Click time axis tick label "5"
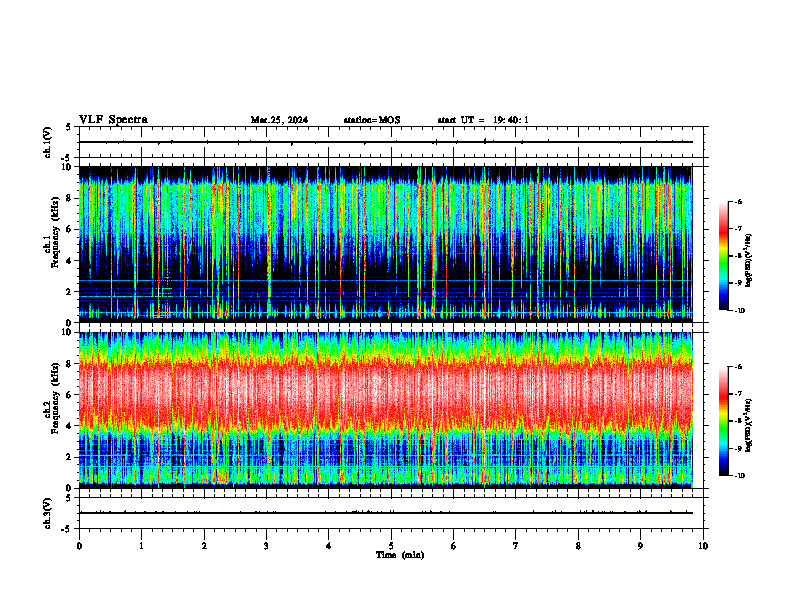The width and height of the screenshot is (792, 612). pyautogui.click(x=391, y=546)
